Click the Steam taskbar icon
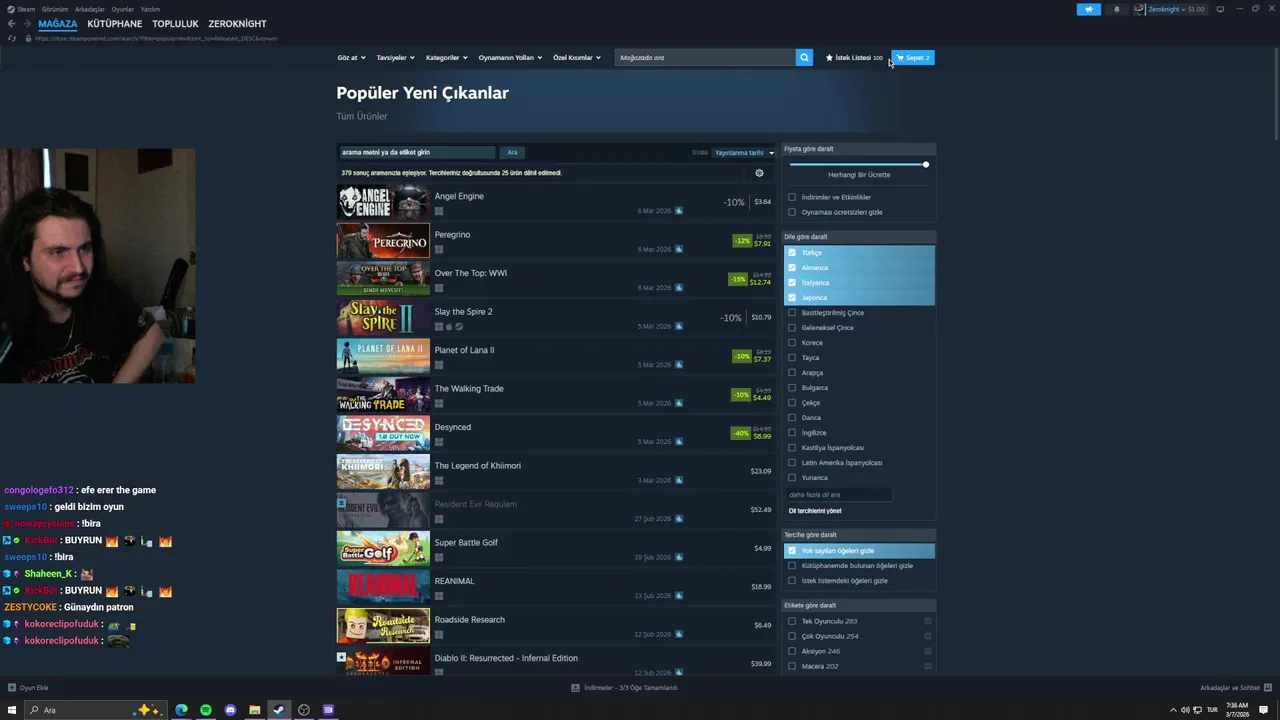This screenshot has width=1280, height=720. click(x=279, y=710)
